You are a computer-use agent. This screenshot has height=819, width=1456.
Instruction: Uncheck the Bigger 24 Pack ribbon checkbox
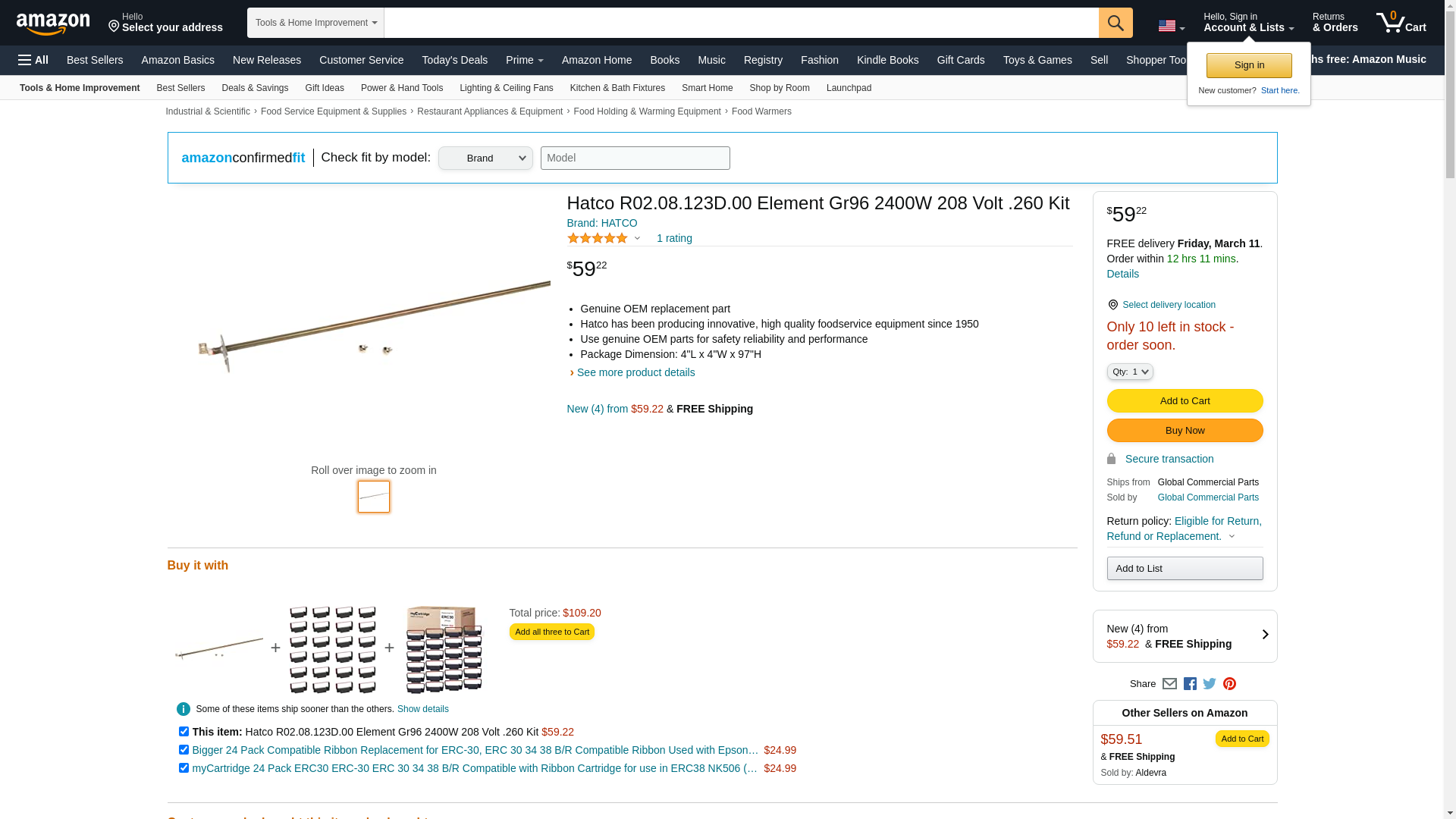coord(184,750)
